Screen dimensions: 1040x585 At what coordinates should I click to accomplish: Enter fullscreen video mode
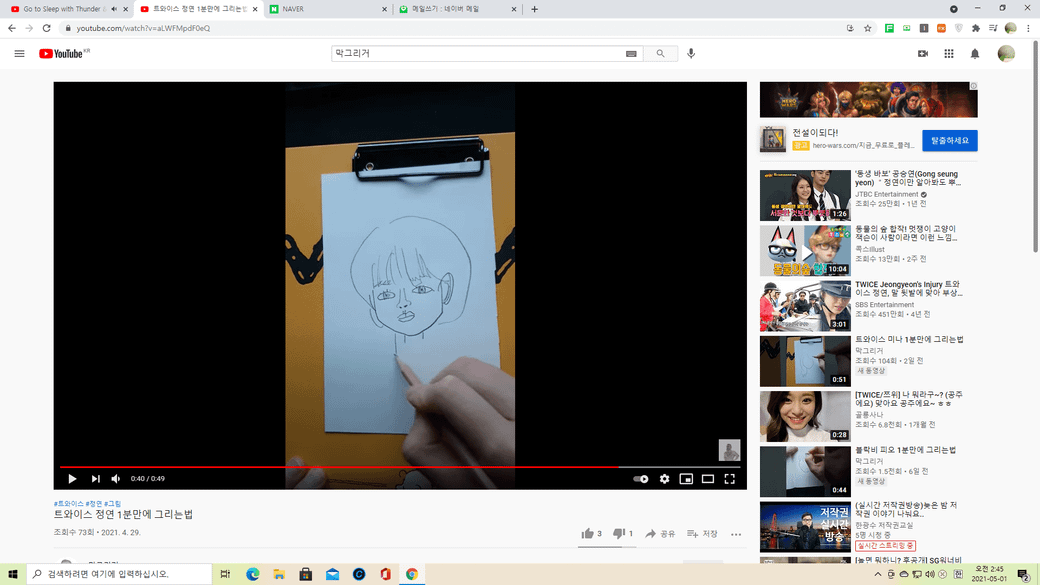[730, 479]
